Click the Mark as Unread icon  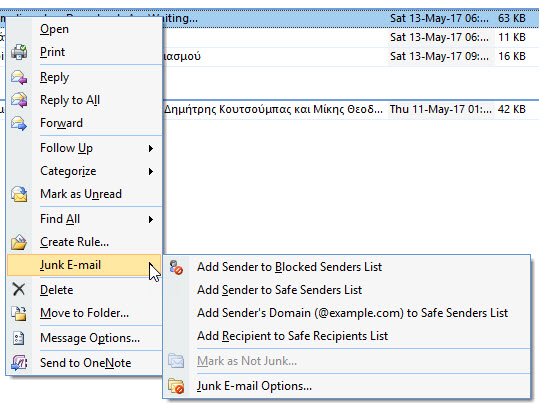(19, 194)
